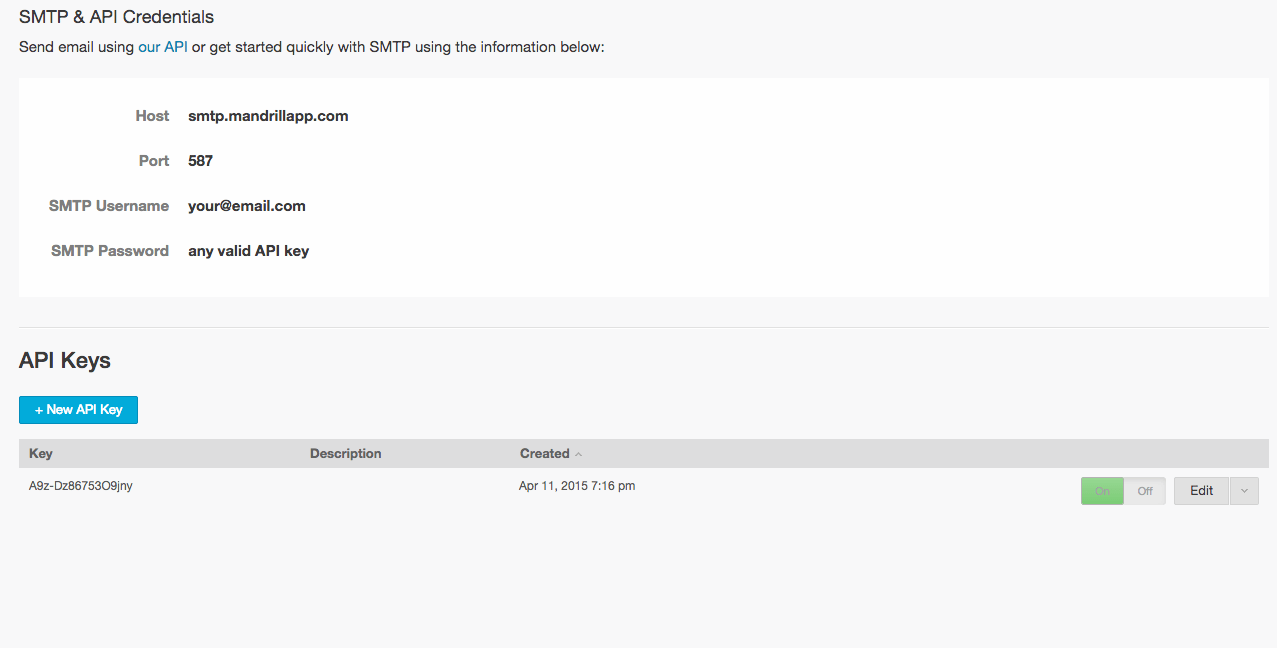Open the 'our API' documentation link
Viewport: 1277px width, 648px height.
163,47
